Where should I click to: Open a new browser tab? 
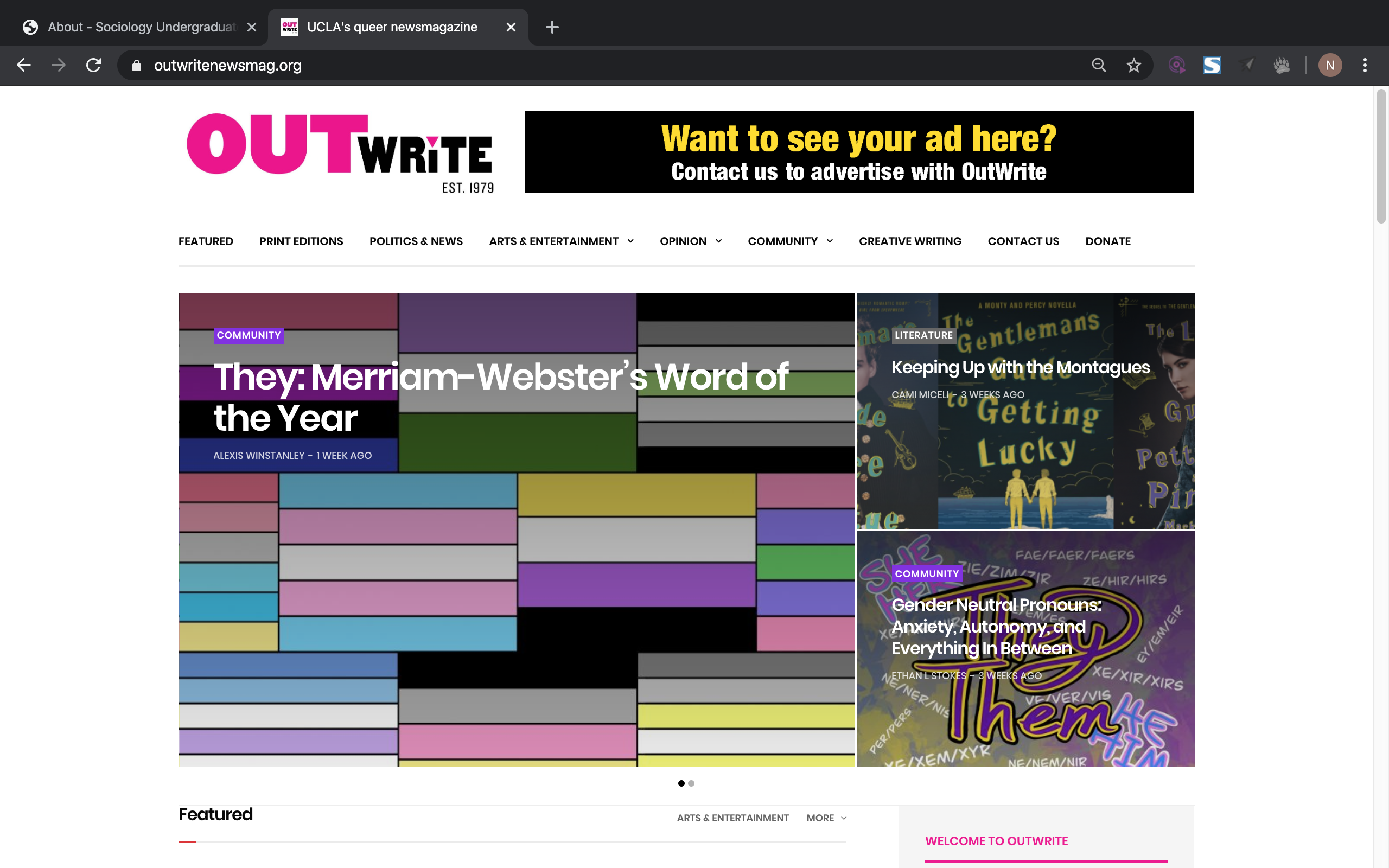click(552, 27)
